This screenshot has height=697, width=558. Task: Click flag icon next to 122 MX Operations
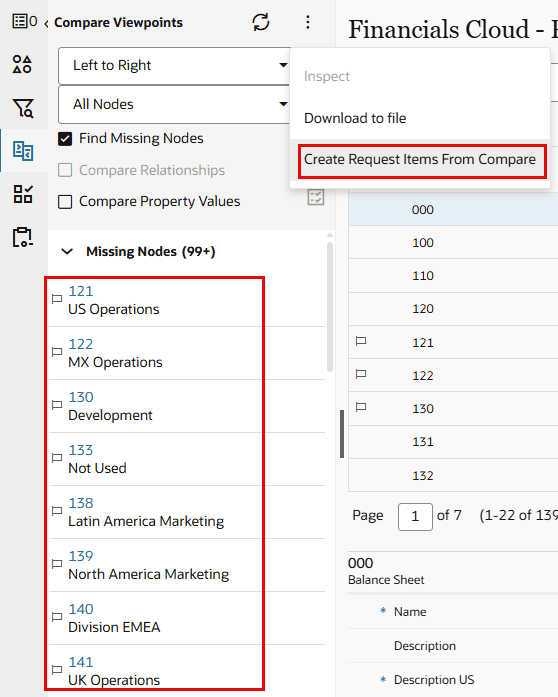pyautogui.click(x=57, y=352)
